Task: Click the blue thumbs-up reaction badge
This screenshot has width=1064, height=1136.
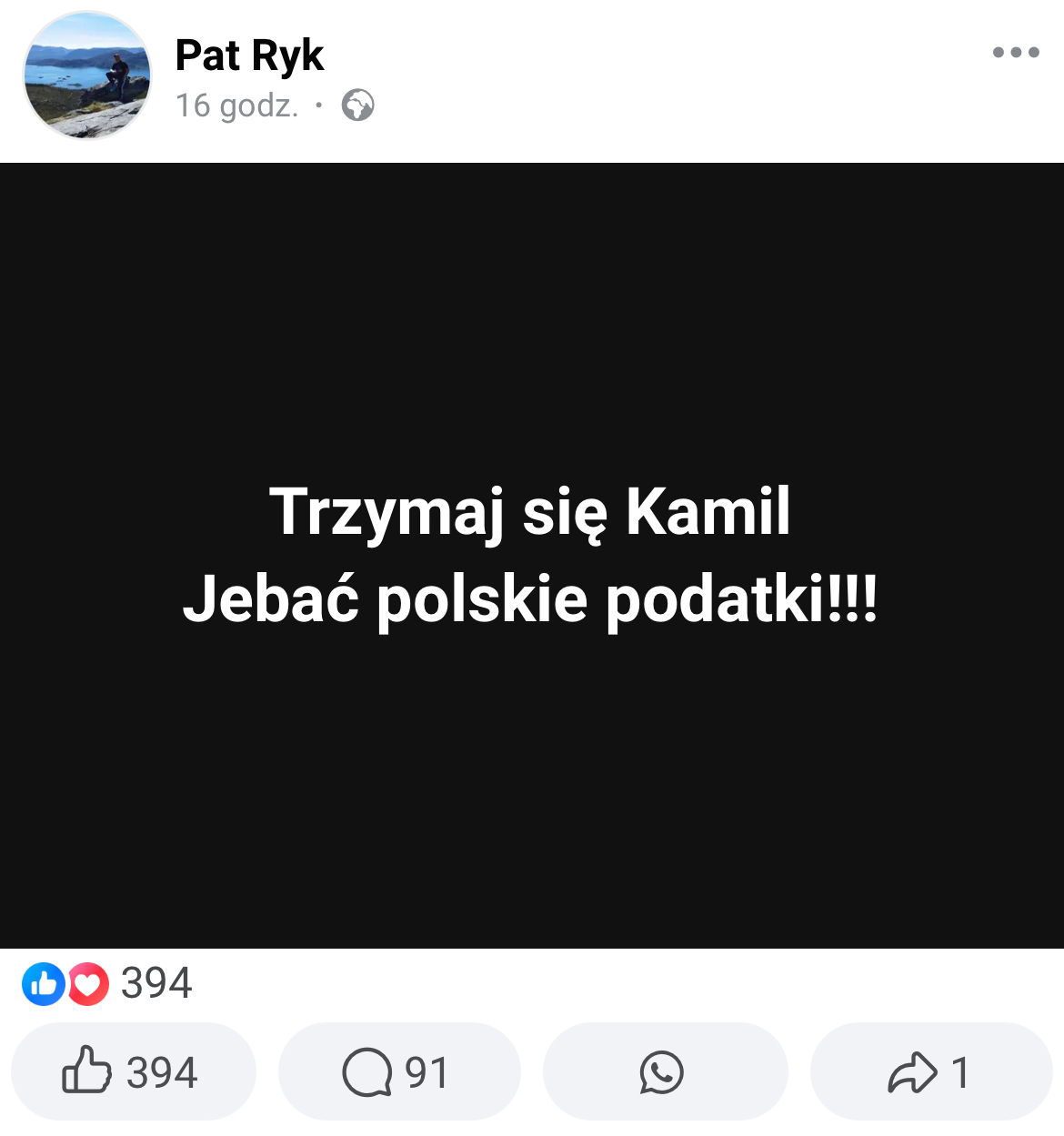Action: point(43,984)
